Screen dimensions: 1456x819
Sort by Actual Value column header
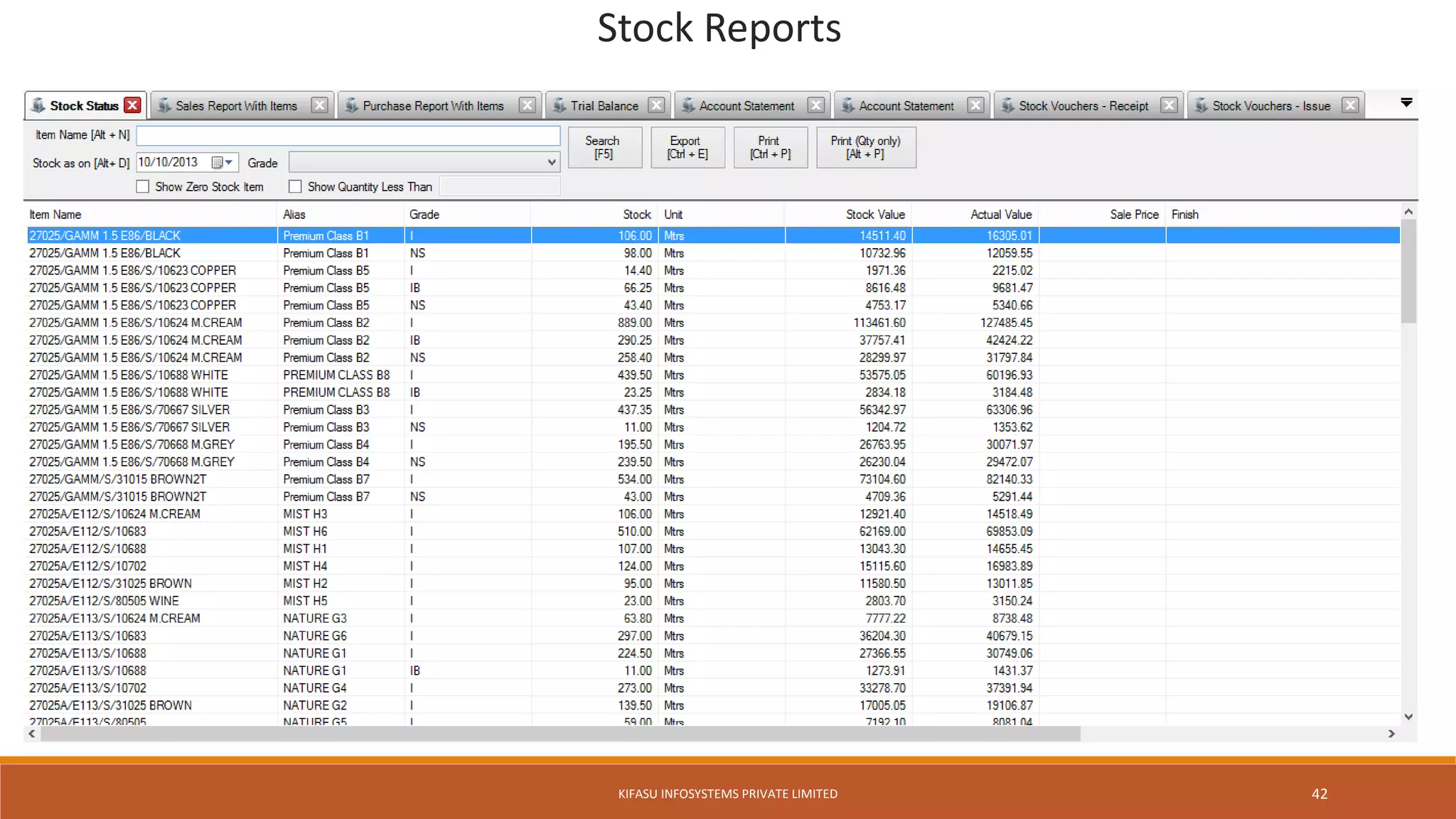[975, 215]
